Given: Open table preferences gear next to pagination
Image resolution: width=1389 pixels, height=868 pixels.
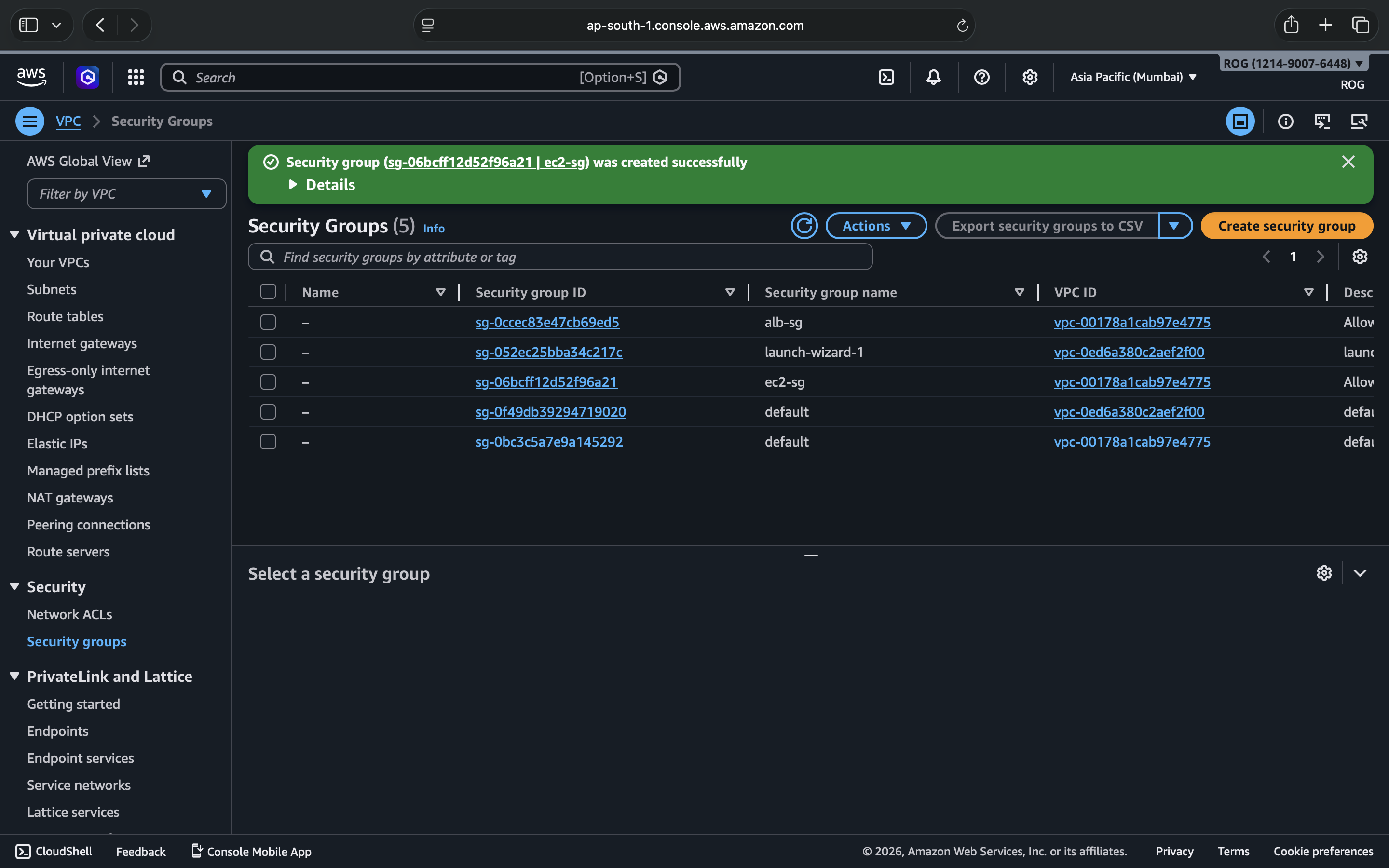Looking at the screenshot, I should [x=1359, y=257].
